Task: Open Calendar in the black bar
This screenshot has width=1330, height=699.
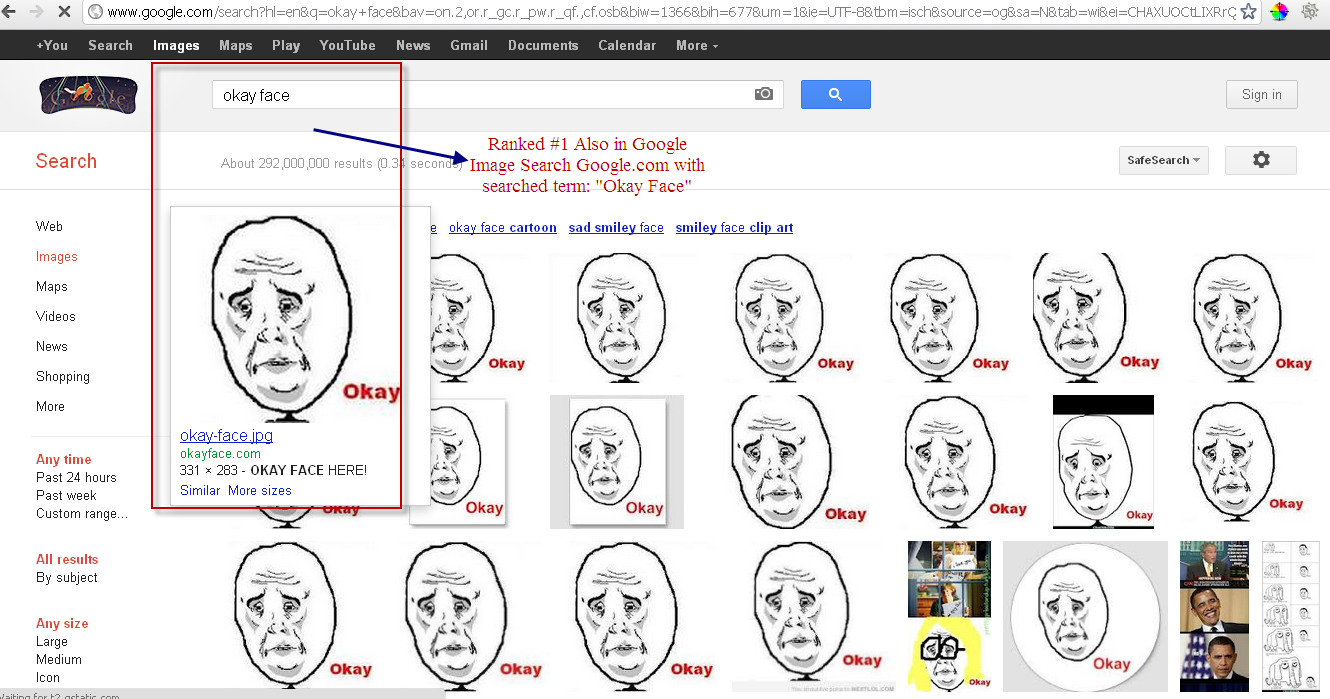Action: click(x=627, y=45)
